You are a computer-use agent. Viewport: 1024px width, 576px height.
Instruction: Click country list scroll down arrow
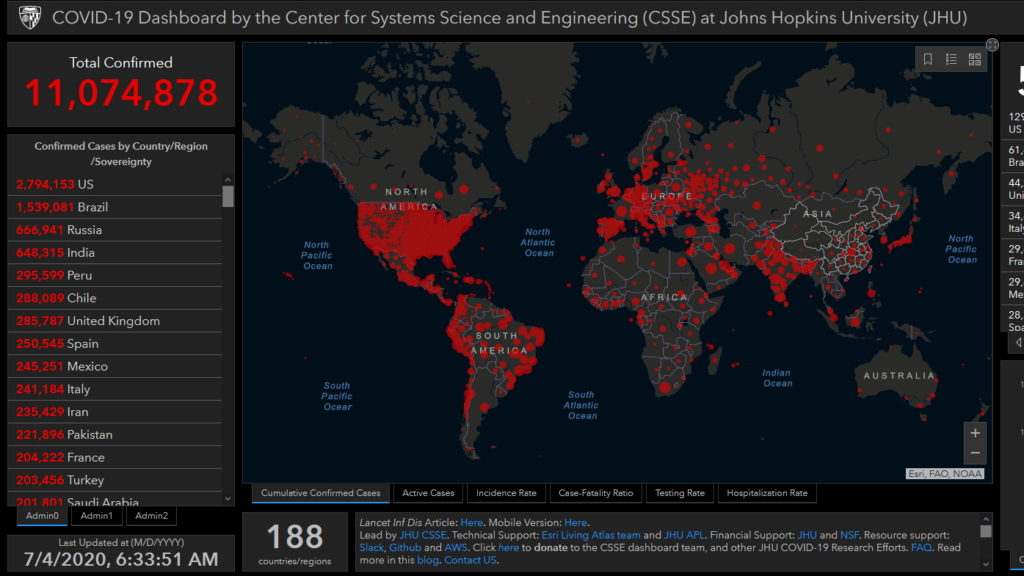[227, 499]
